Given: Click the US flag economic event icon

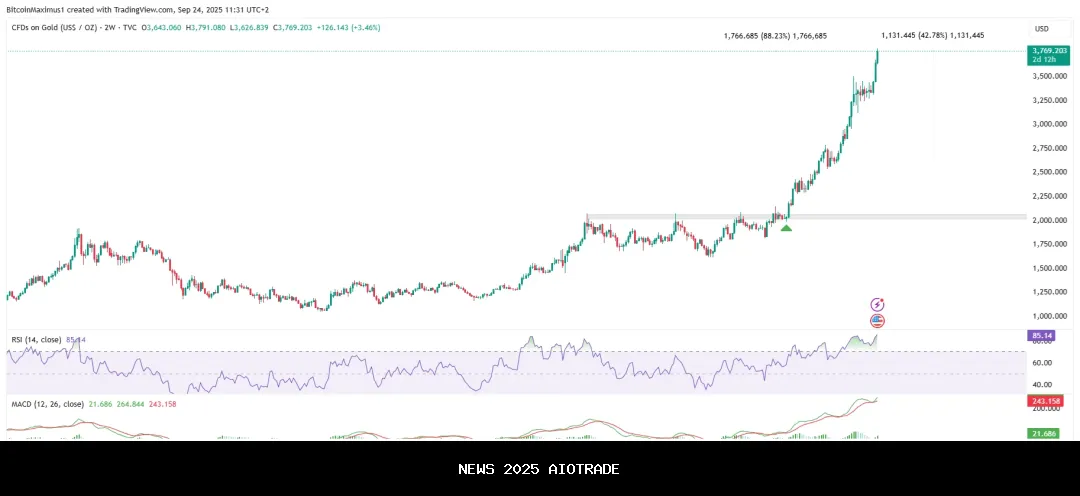Looking at the screenshot, I should [877, 321].
